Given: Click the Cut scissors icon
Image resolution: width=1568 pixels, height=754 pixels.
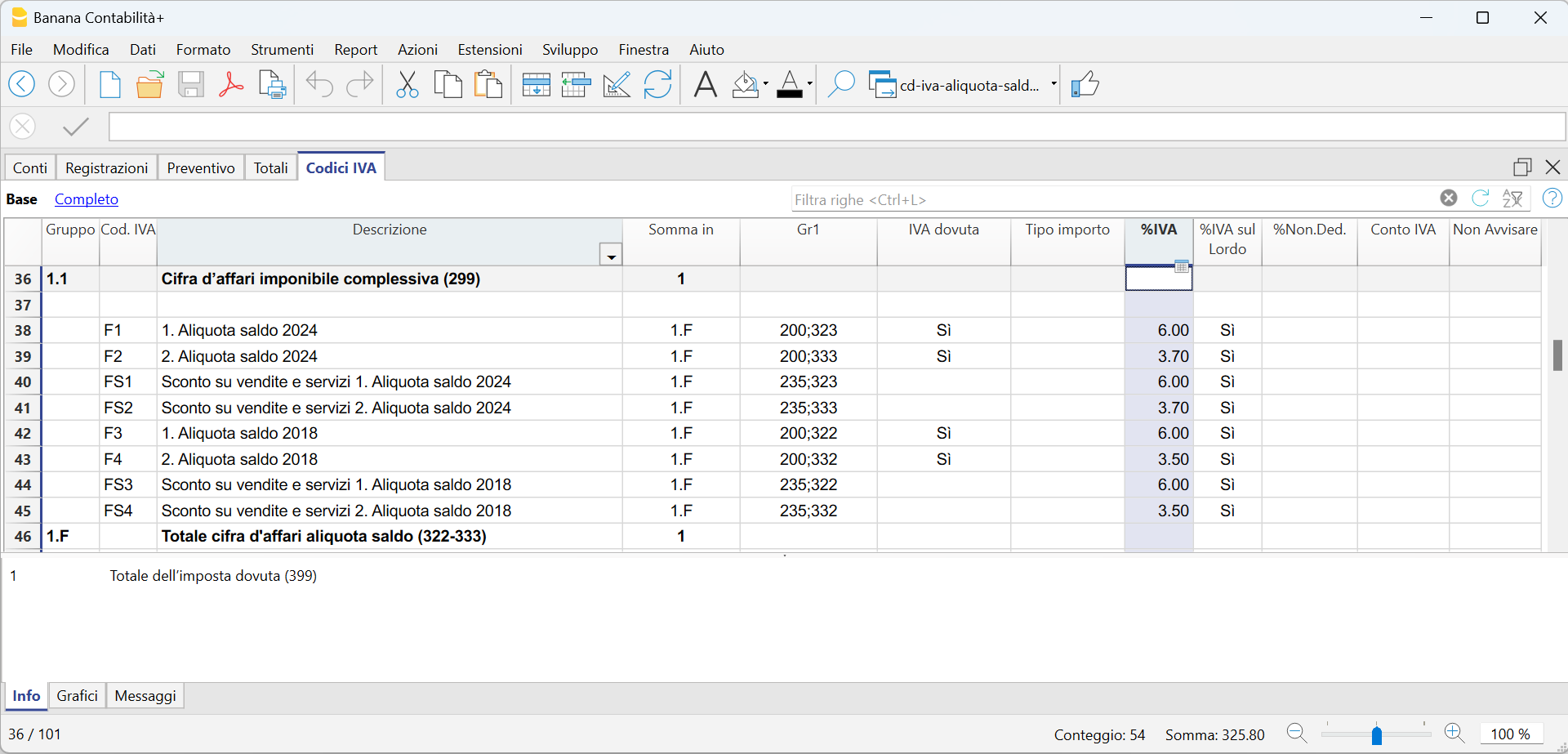Looking at the screenshot, I should pyautogui.click(x=407, y=85).
